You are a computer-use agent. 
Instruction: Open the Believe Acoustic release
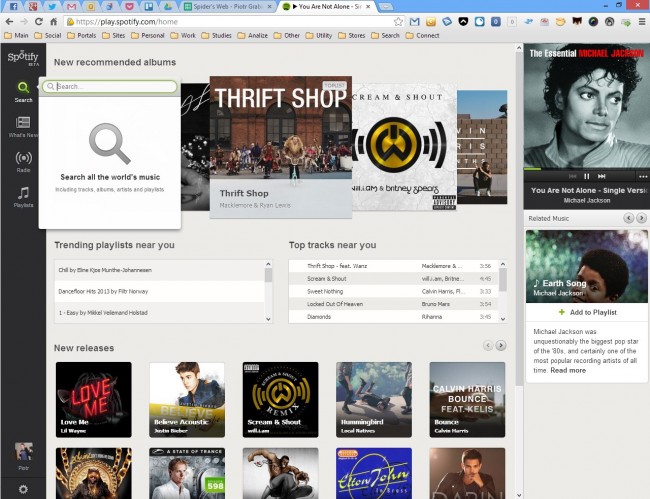[x=187, y=400]
